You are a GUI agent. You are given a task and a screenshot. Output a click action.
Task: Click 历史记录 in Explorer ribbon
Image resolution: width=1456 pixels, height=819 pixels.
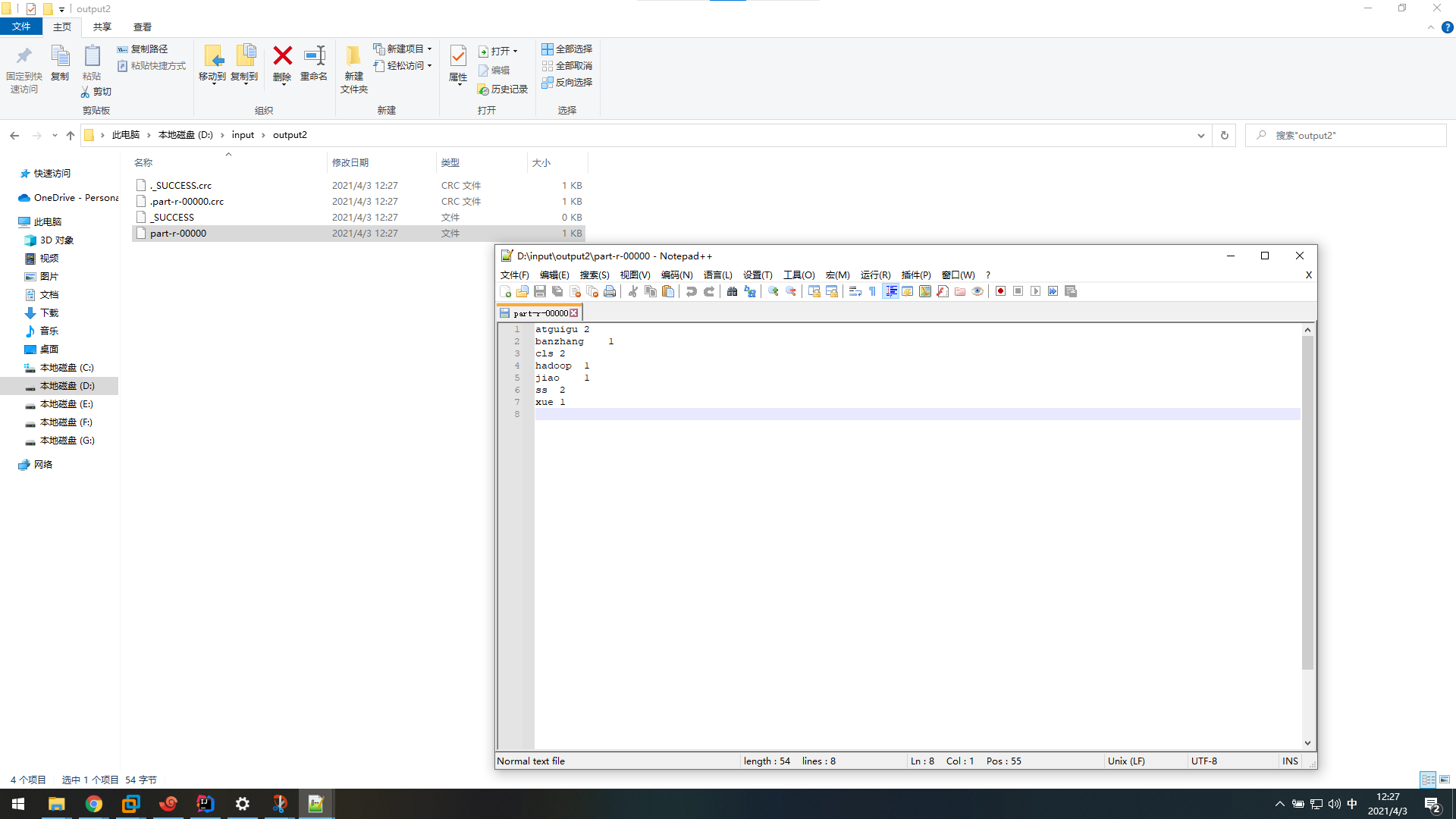coord(503,89)
